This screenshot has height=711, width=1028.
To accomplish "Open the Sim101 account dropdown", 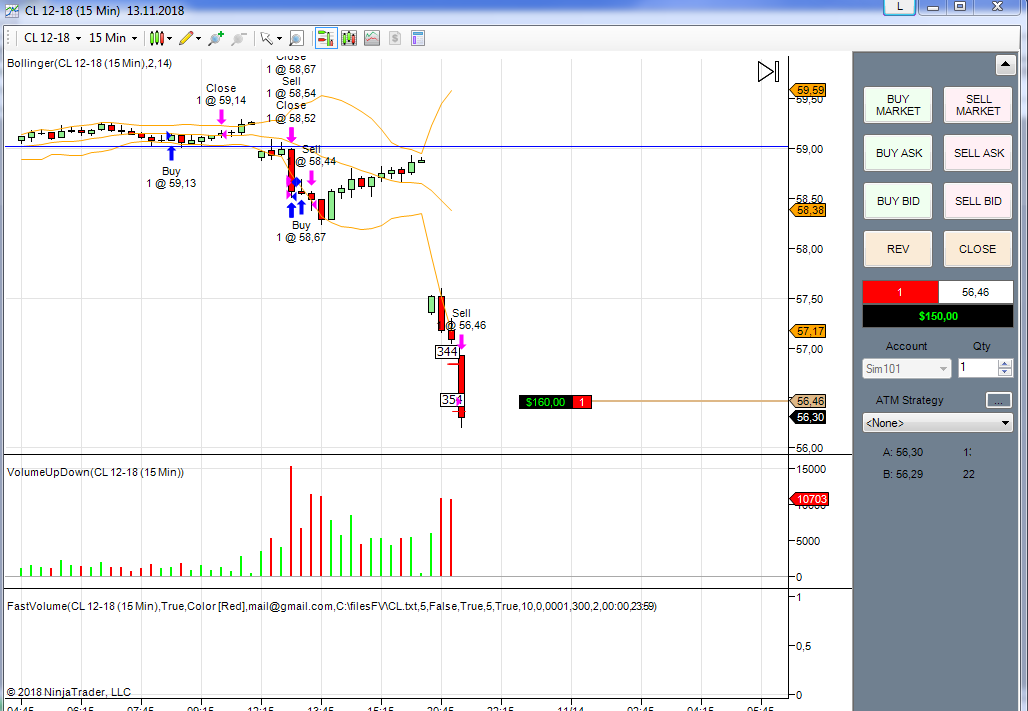I will tap(906, 369).
